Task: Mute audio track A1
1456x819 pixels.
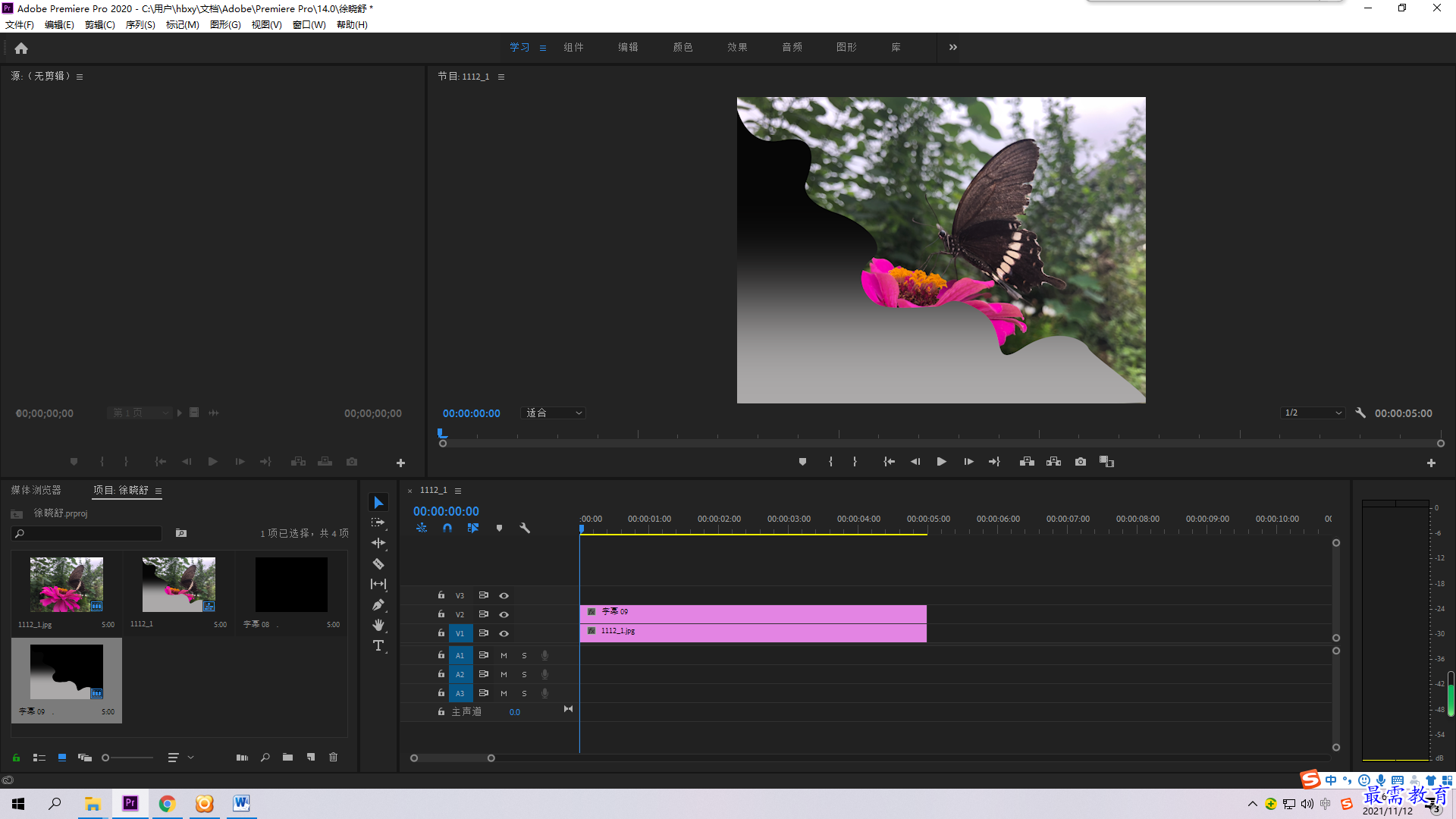Action: click(504, 655)
